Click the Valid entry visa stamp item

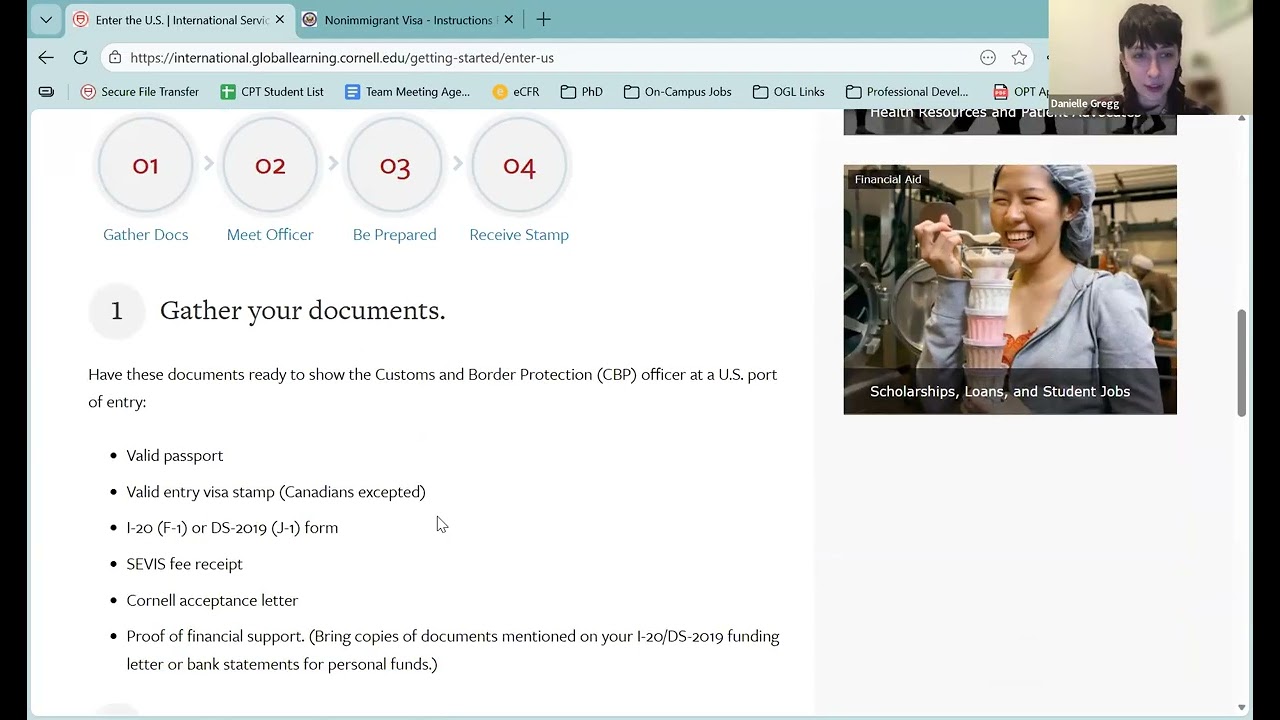[x=276, y=492]
